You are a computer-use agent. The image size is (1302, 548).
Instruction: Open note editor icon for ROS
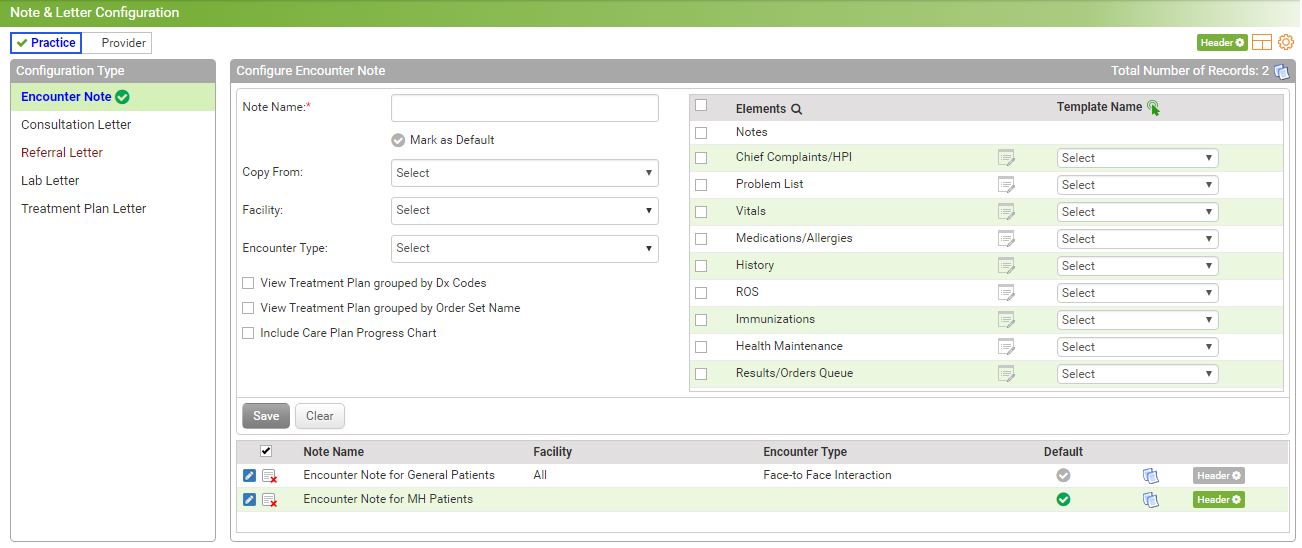tap(1006, 293)
